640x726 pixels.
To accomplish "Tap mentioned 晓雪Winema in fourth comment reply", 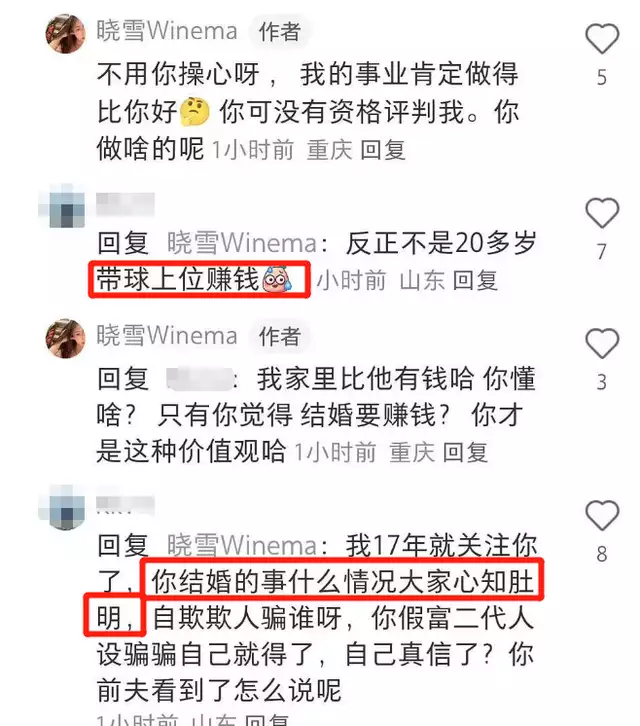I will [242, 545].
